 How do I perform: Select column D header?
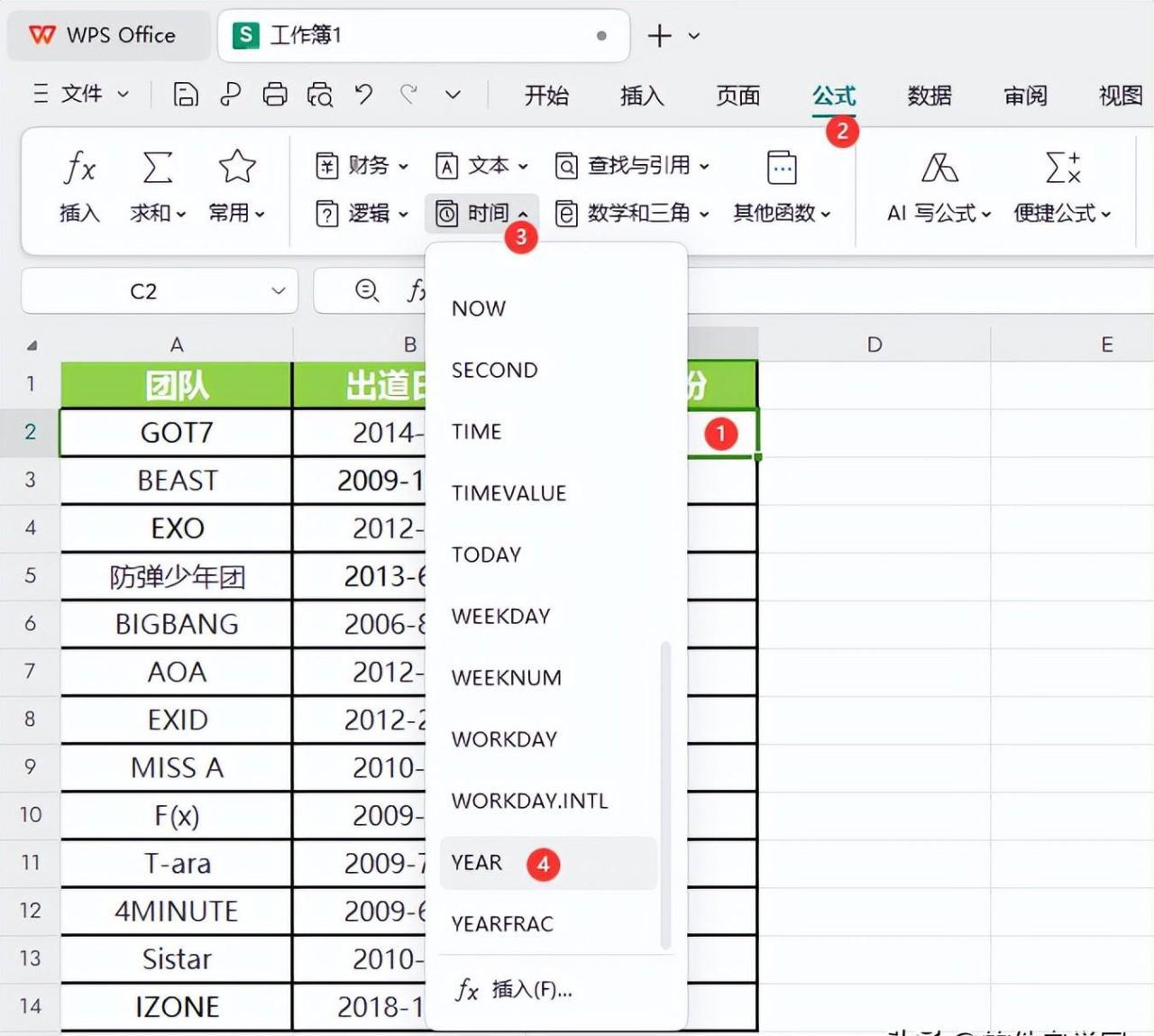pyautogui.click(x=875, y=344)
